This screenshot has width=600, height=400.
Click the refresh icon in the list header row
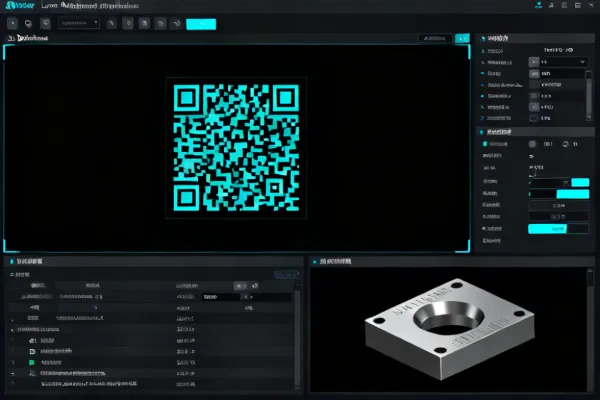pyautogui.click(x=255, y=286)
